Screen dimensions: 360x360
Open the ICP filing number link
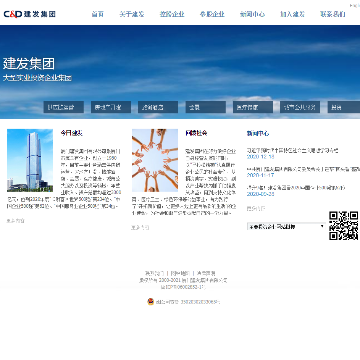pos(183,287)
